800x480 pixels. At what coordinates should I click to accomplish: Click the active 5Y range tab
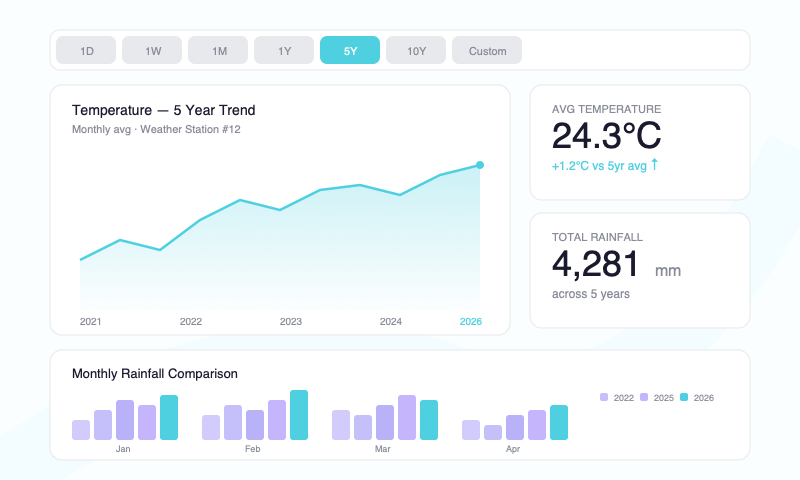(350, 50)
